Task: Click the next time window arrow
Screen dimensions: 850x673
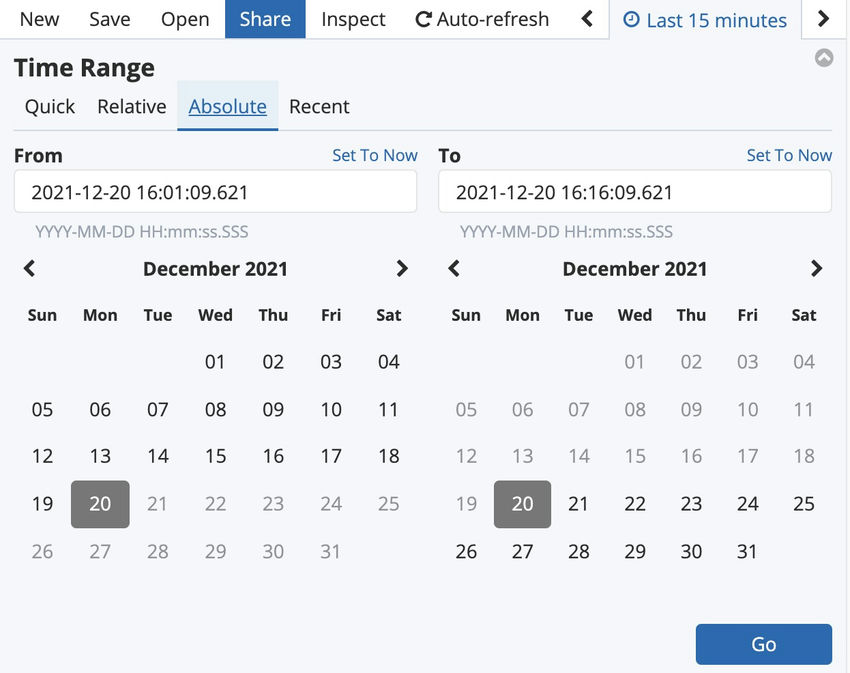Action: coord(823,19)
